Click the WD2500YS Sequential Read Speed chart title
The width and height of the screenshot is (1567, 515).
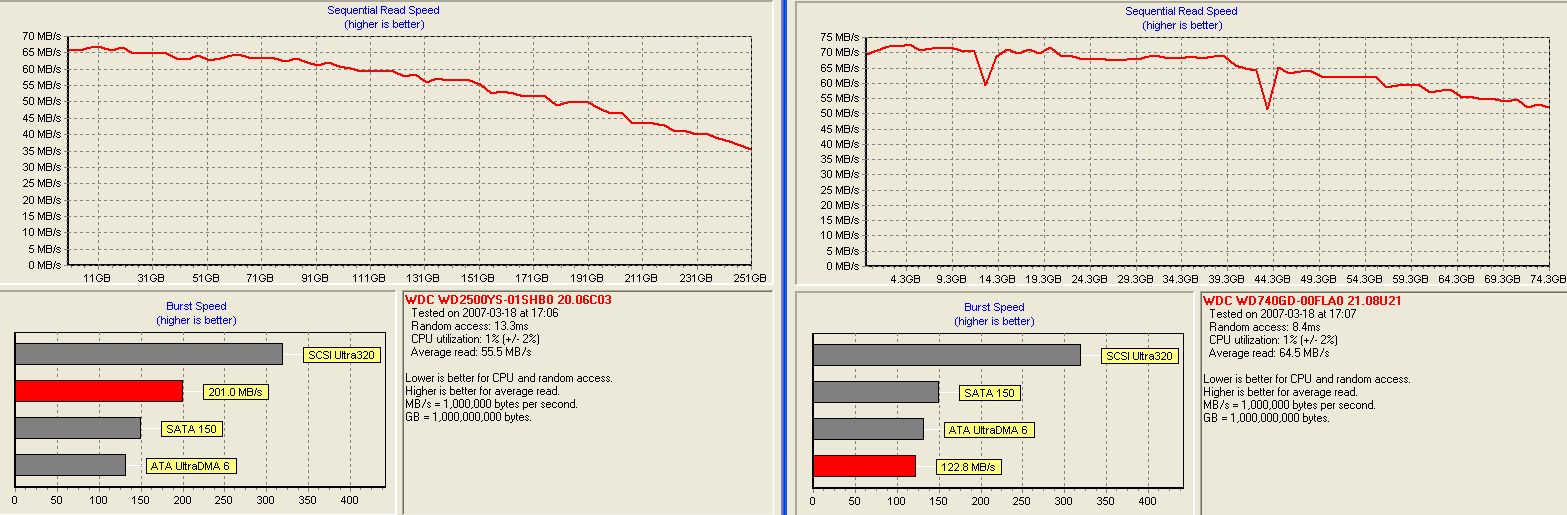383,11
